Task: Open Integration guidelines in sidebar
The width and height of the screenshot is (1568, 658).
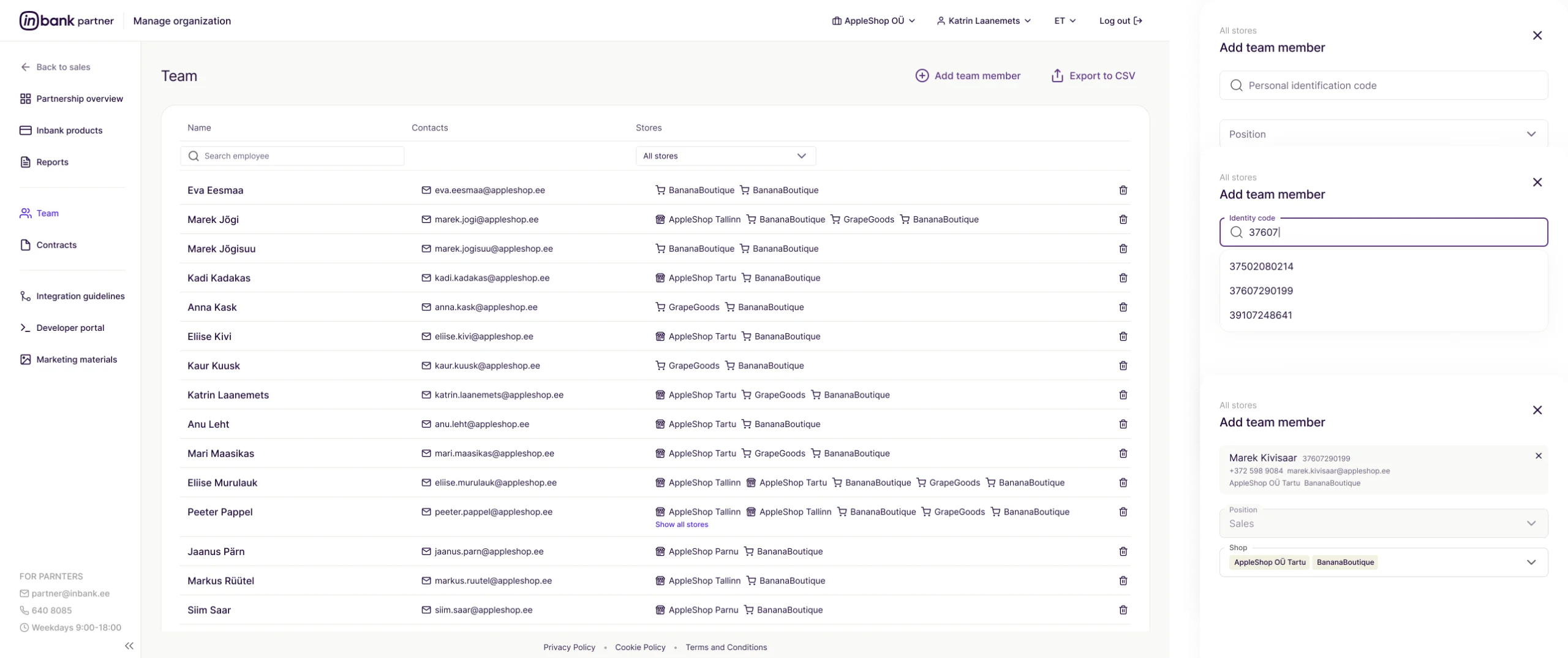Action: coord(72,297)
